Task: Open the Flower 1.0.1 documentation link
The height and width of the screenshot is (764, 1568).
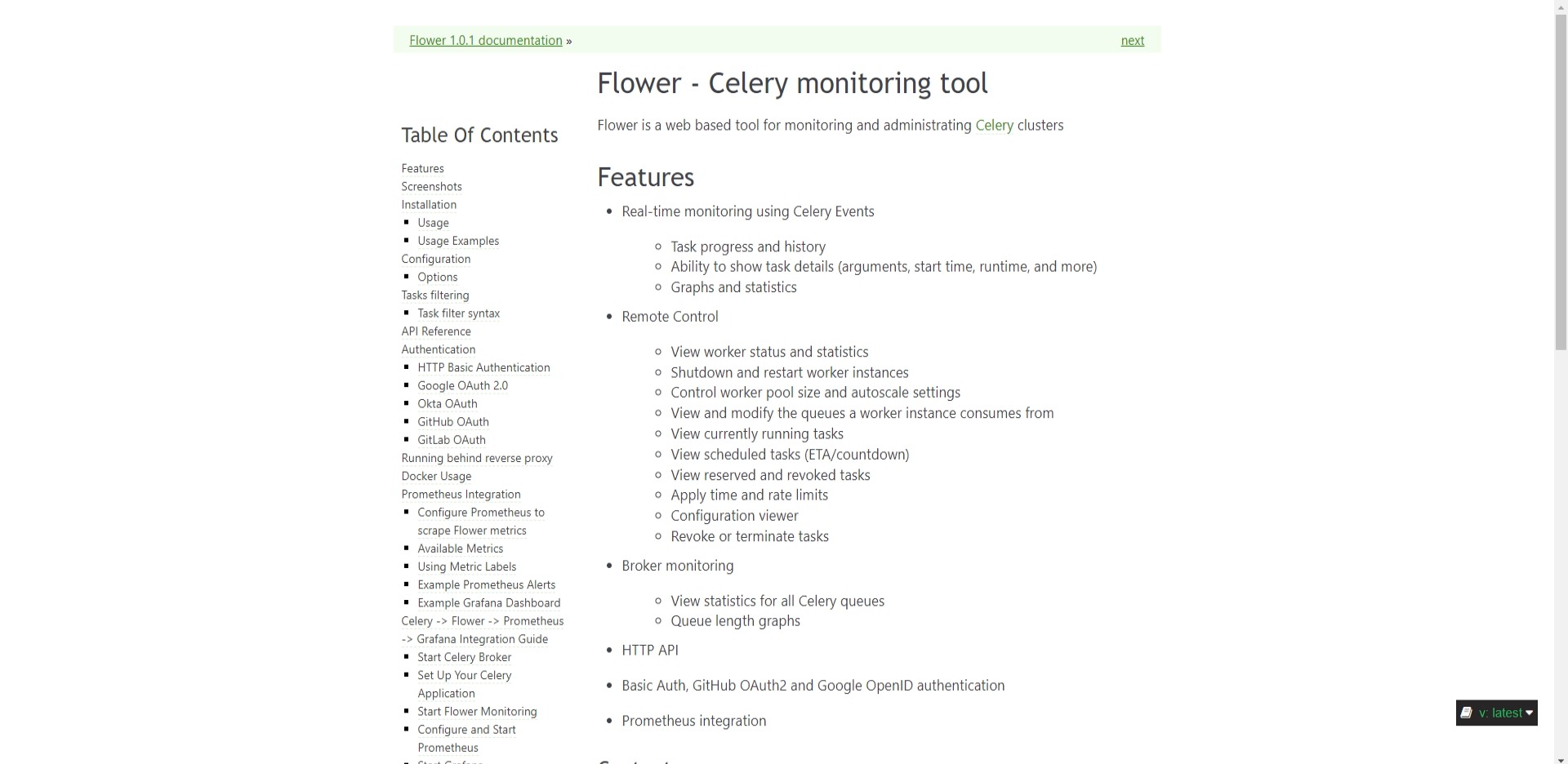Action: point(485,41)
